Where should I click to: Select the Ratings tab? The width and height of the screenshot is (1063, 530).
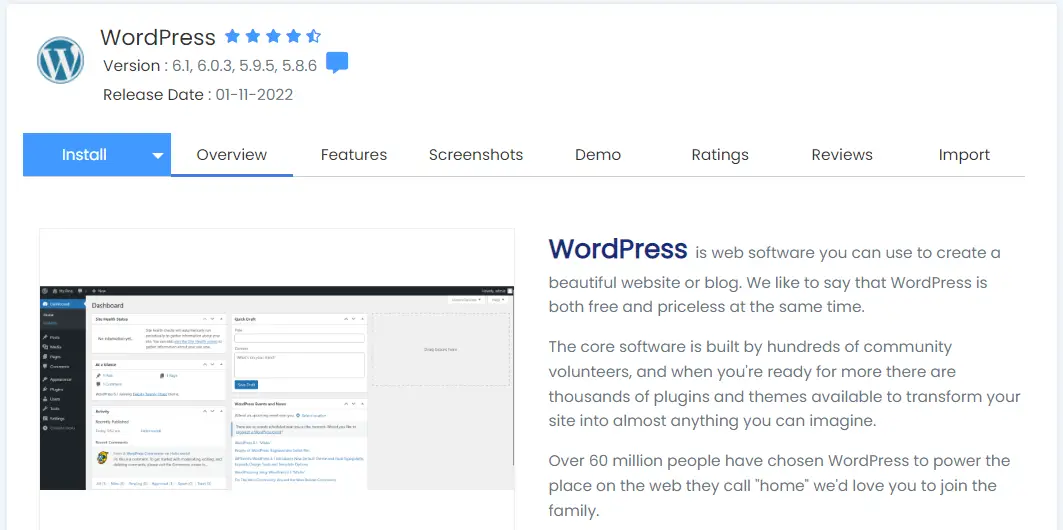(x=720, y=155)
